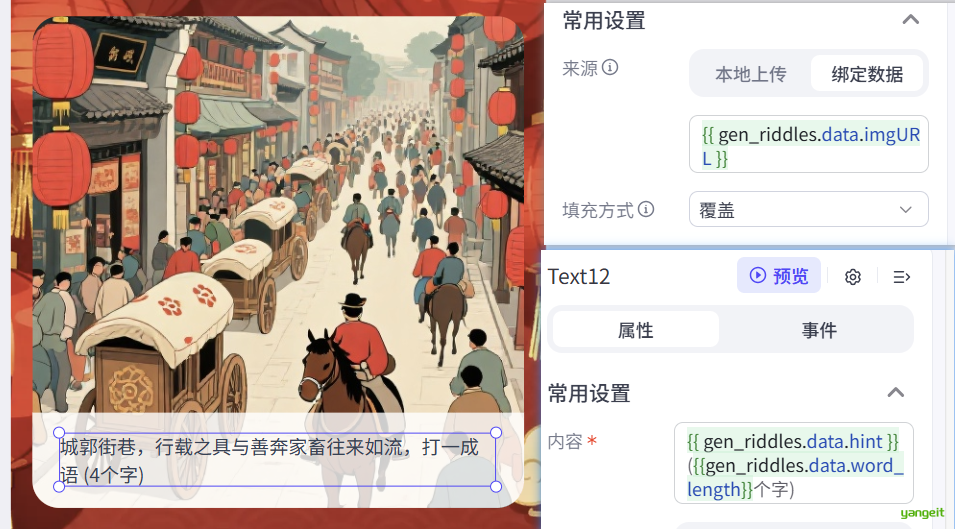Select the top-right resize handle of text box
This screenshot has height=529, width=955.
click(x=496, y=433)
